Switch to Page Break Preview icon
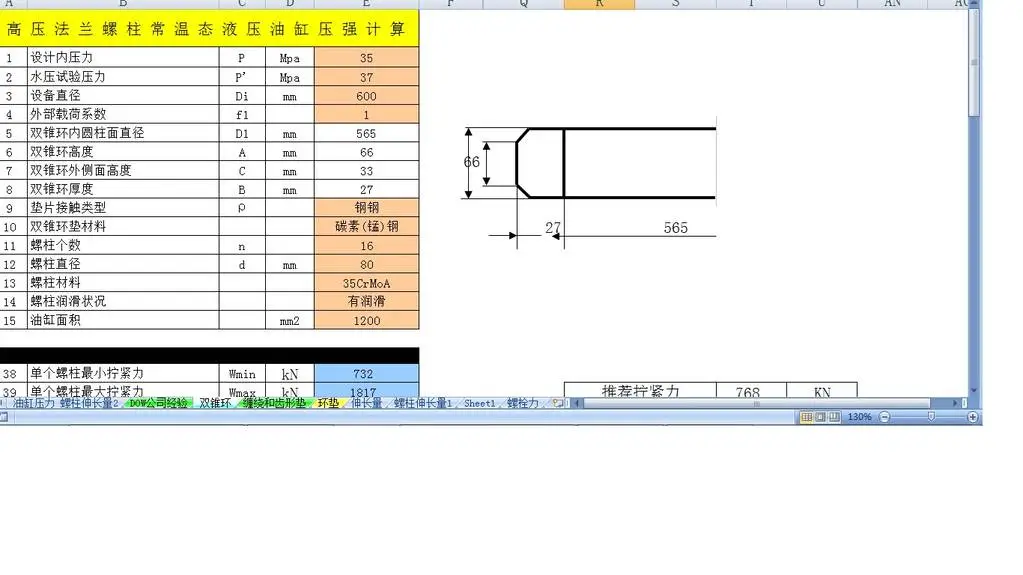This screenshot has height=575, width=1023. [834, 416]
